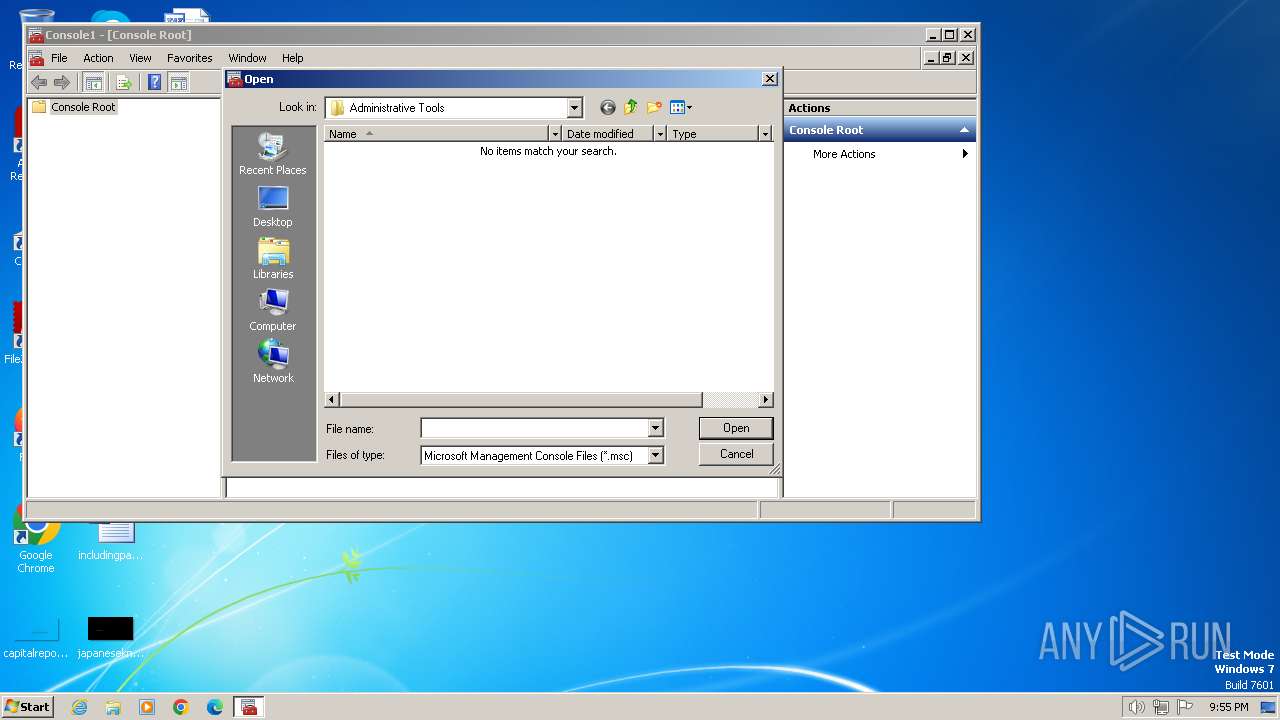The width and height of the screenshot is (1280, 720).
Task: Expand the Files of type dropdown
Action: tap(655, 455)
